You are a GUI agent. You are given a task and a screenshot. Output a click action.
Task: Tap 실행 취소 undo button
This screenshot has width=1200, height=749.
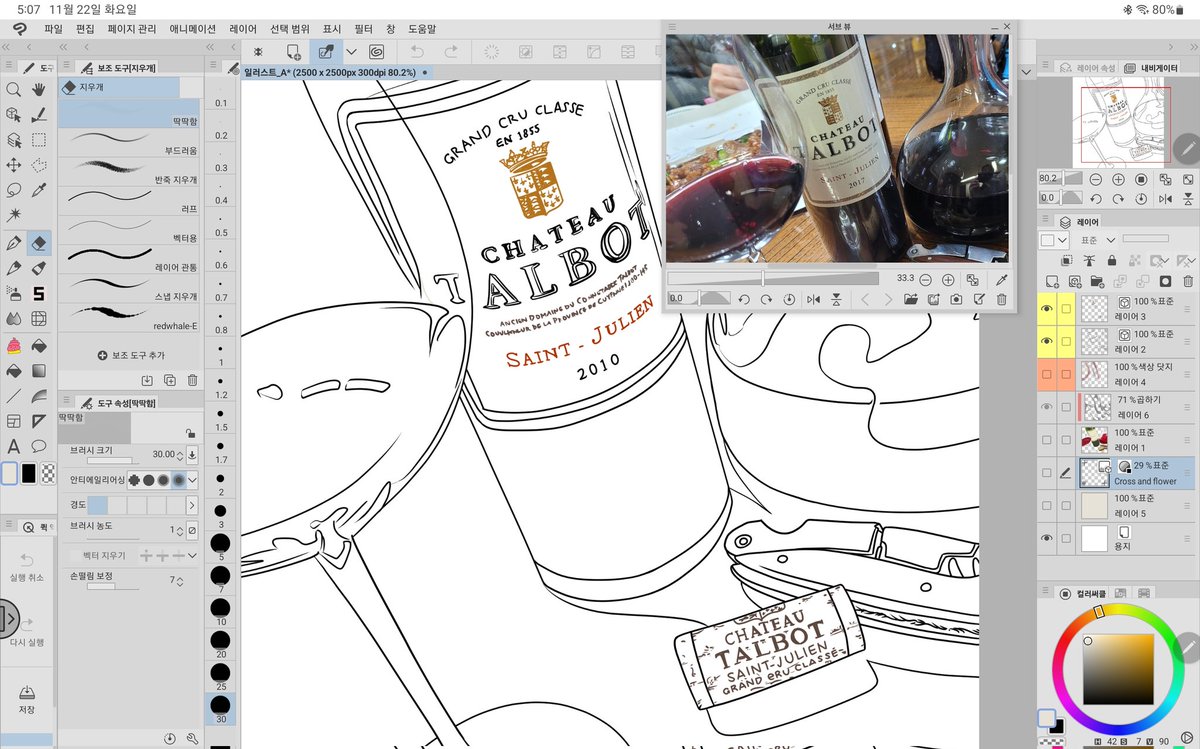tap(27, 567)
